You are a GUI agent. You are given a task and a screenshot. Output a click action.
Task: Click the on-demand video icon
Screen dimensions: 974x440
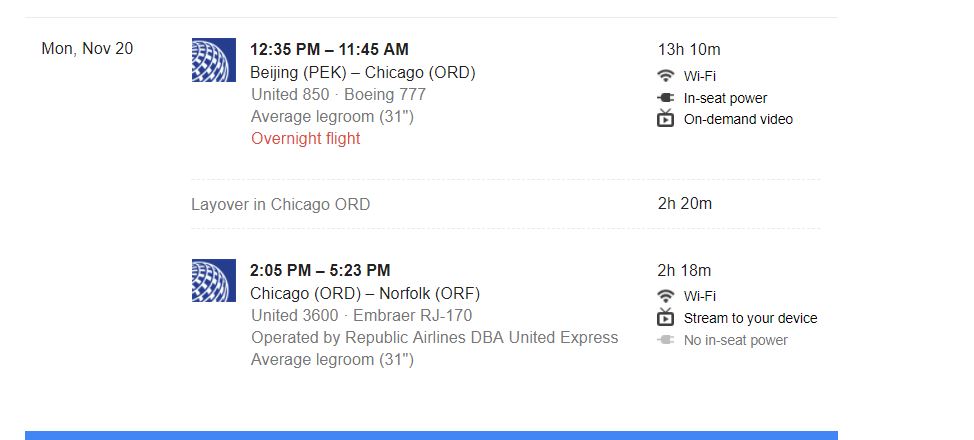(x=665, y=118)
